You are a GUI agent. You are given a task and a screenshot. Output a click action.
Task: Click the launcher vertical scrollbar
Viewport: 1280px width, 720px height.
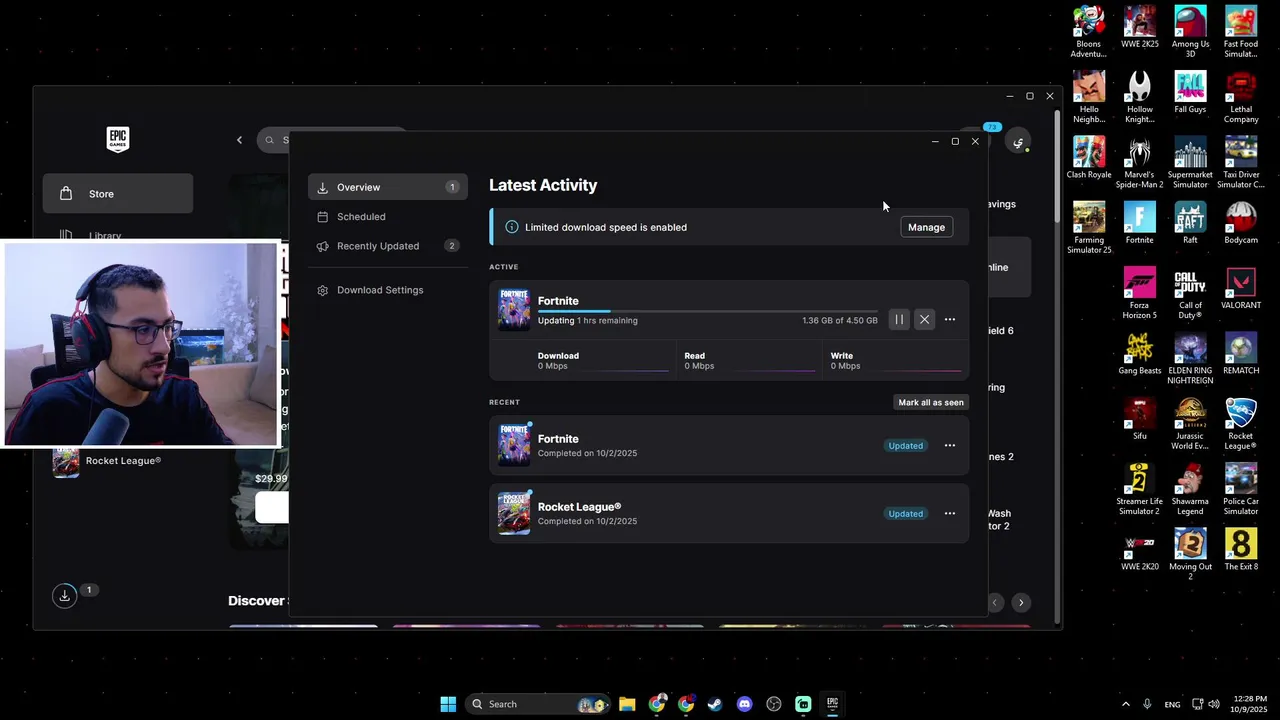tap(1057, 165)
